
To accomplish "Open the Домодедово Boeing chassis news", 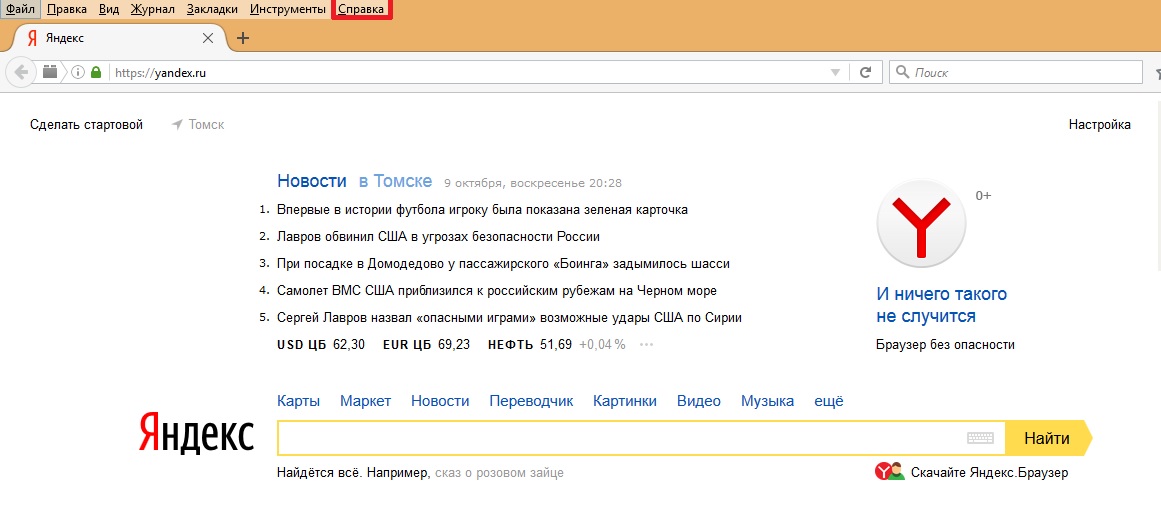I will pyautogui.click(x=503, y=264).
